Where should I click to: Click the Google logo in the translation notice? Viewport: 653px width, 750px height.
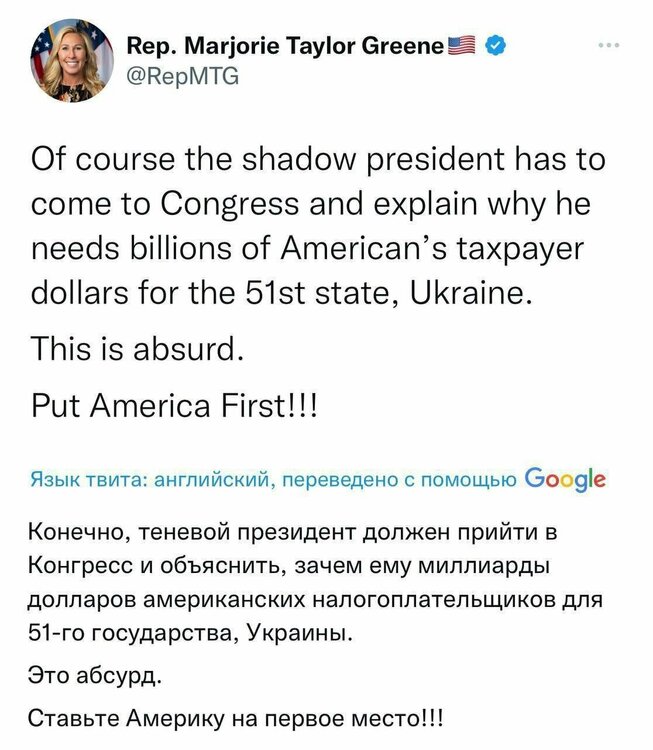pyautogui.click(x=564, y=477)
